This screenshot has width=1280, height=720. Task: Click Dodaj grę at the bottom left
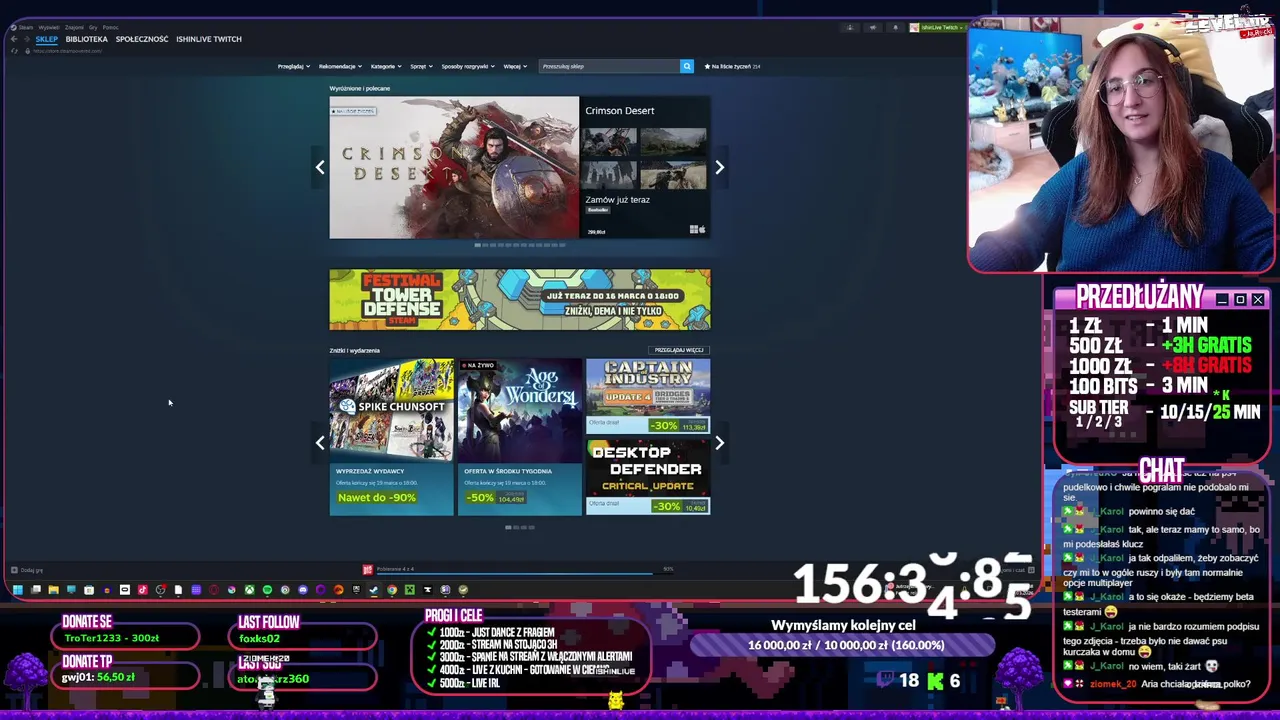[27, 570]
